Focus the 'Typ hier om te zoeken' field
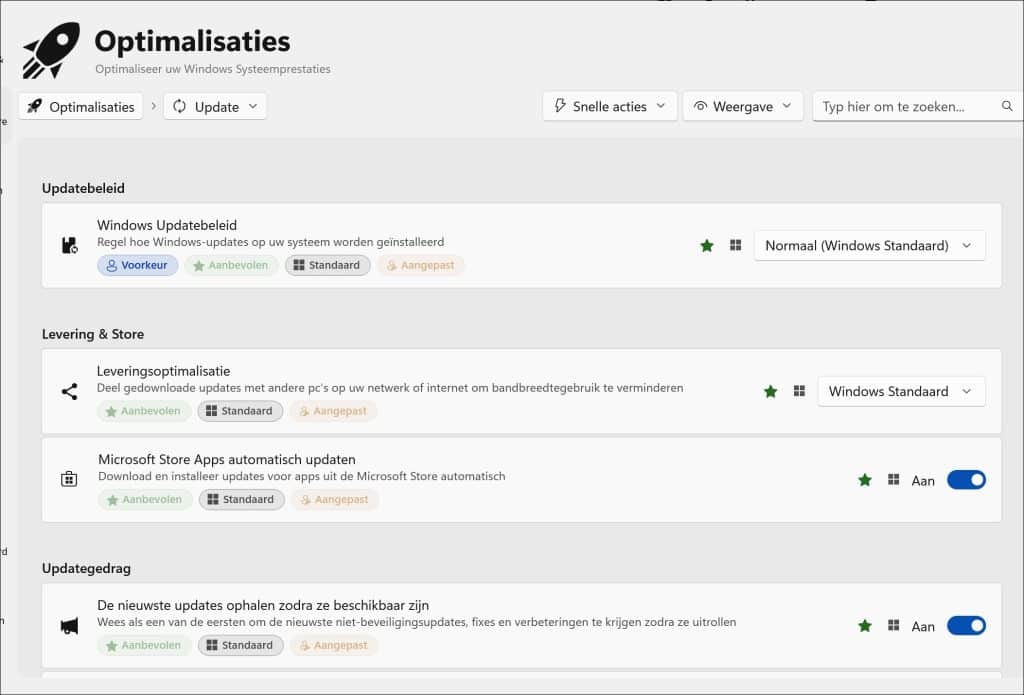Screen dimensions: 1024x695 pyautogui.click(x=918, y=106)
